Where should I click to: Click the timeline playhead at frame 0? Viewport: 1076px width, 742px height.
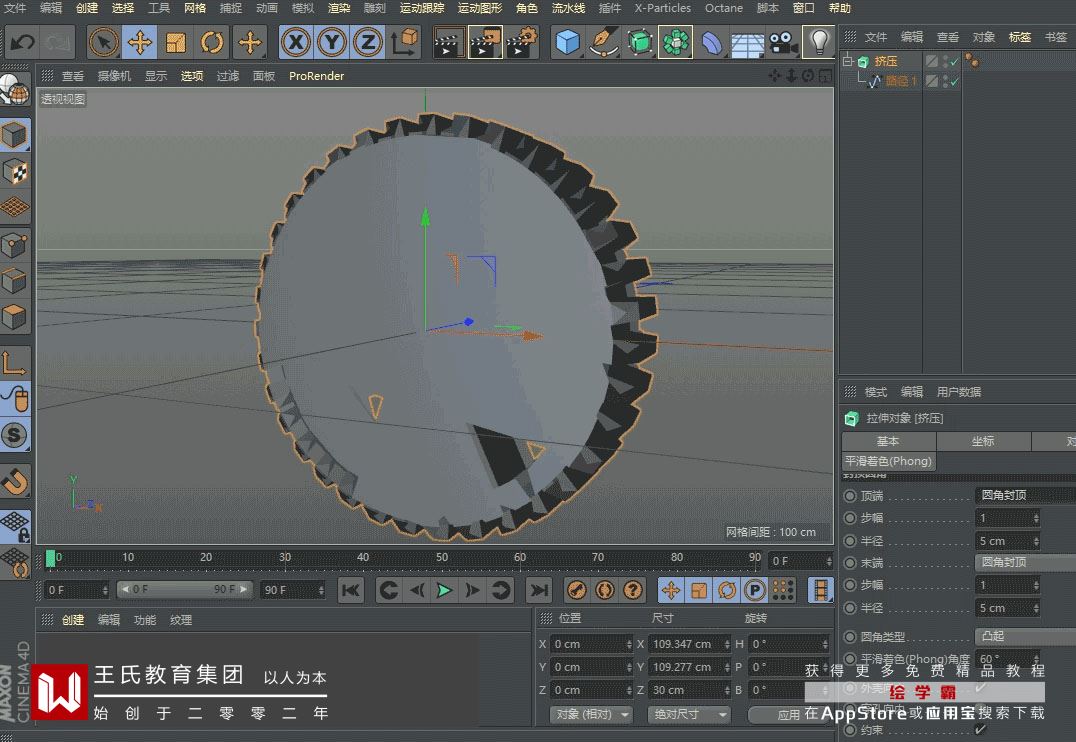pos(51,558)
